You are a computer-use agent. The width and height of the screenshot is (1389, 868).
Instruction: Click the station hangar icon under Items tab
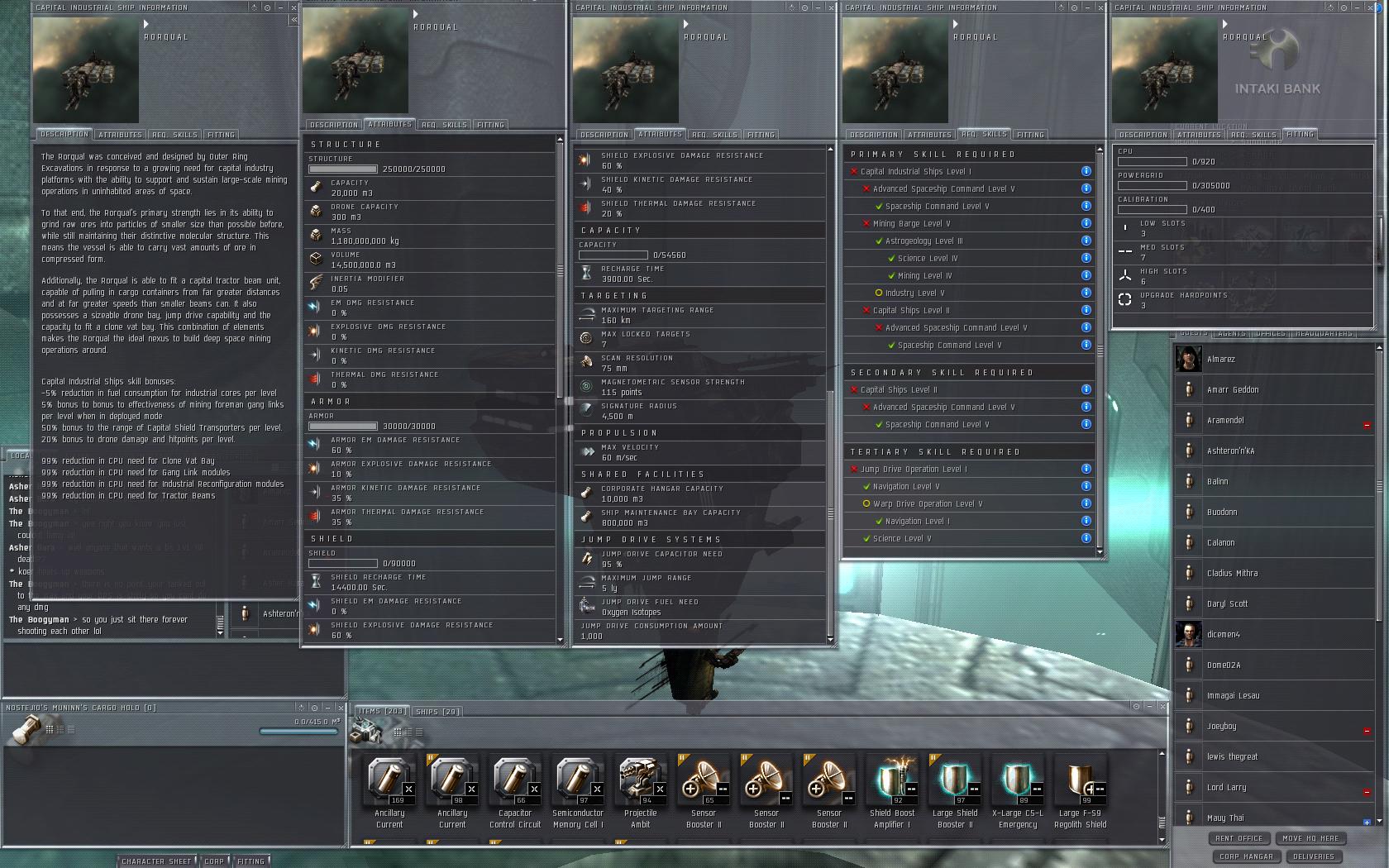[x=365, y=731]
